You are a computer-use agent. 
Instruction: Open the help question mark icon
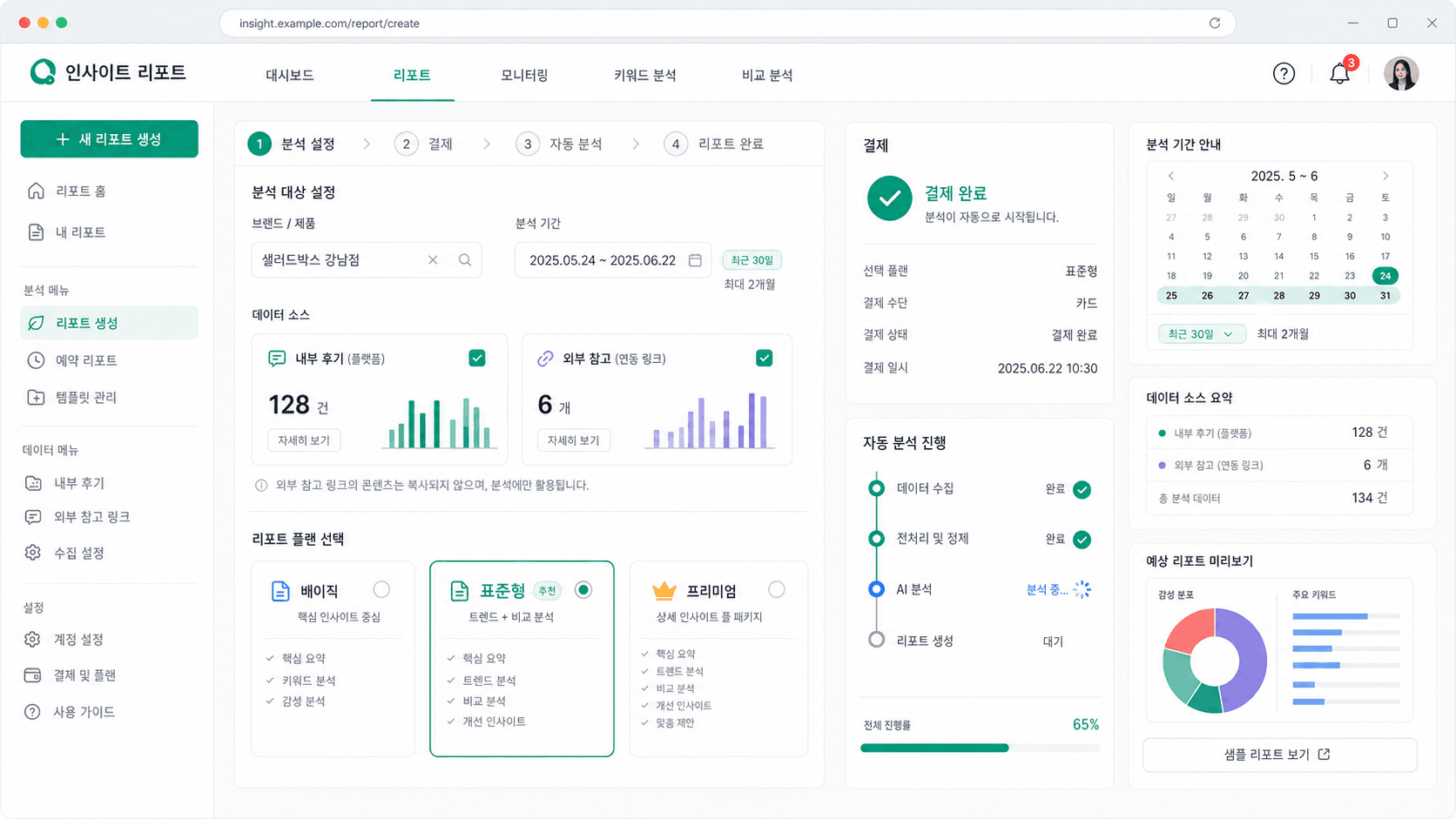(1284, 74)
